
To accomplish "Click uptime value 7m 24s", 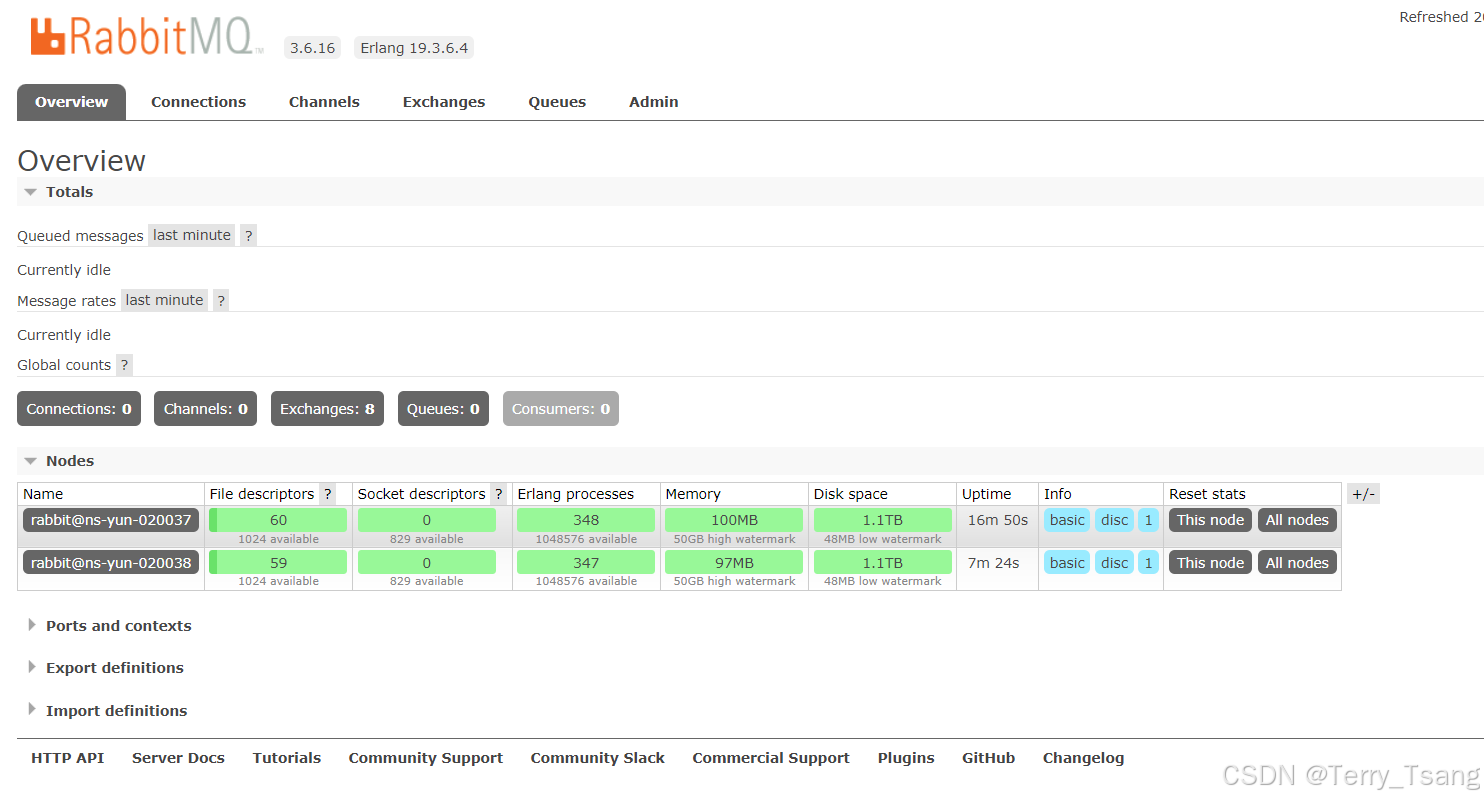I will [993, 563].
